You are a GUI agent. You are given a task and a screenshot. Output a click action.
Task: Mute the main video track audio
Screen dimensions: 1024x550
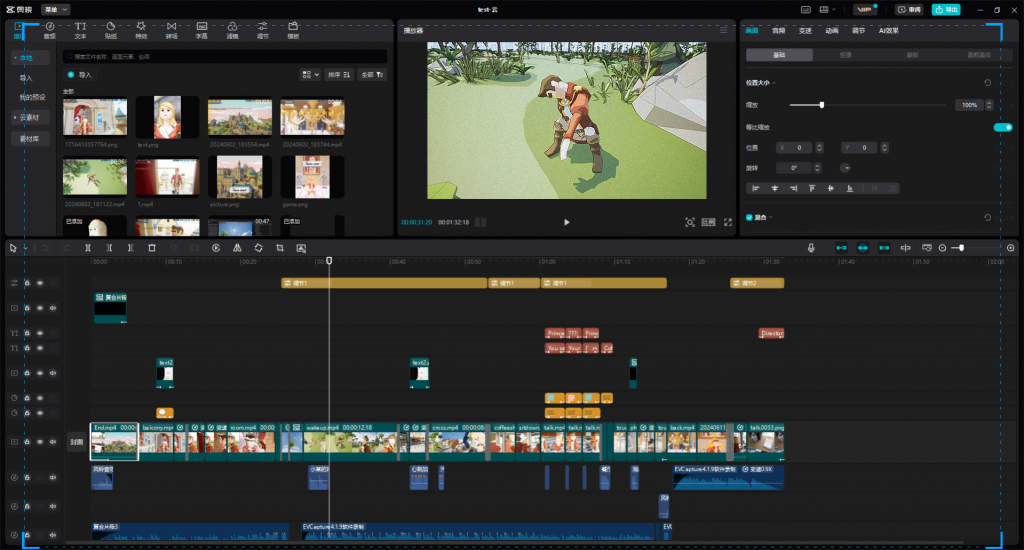point(53,442)
